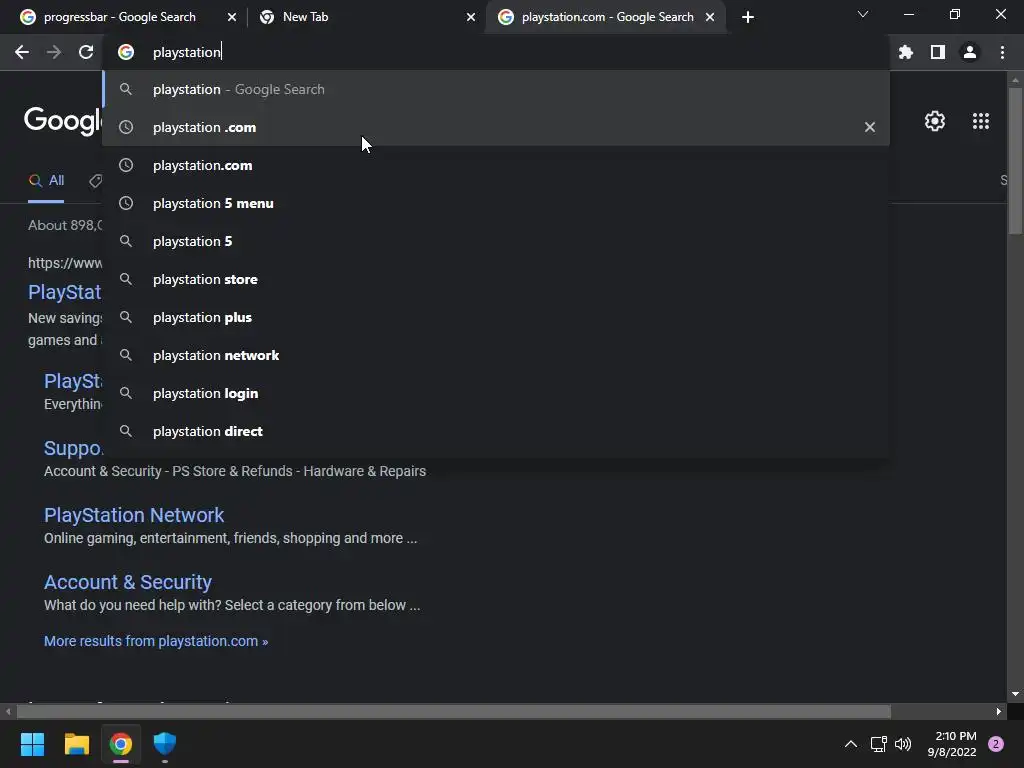The height and width of the screenshot is (768, 1024).
Task: Close the progressbar Google Search tab
Action: (232, 17)
